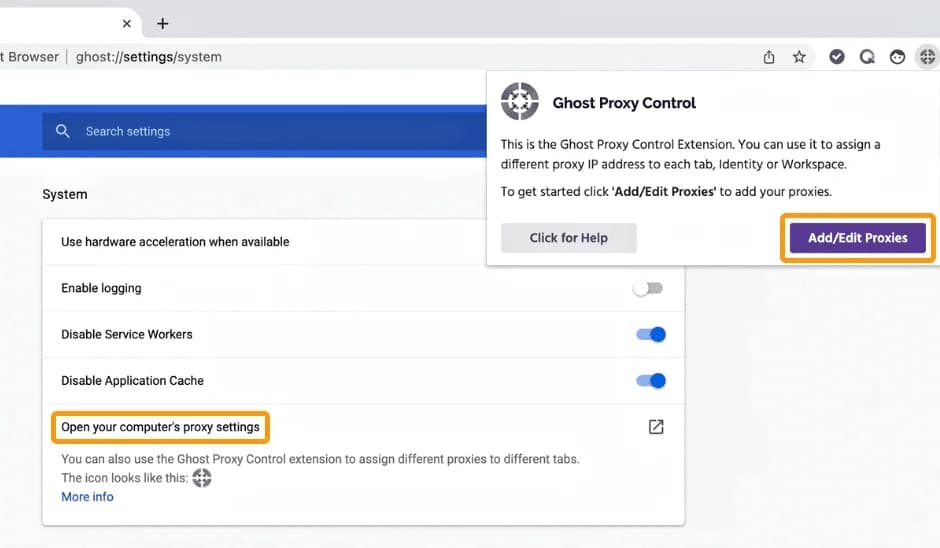Click the Ghost Proxy Control logo in popup
Screen dimensions: 940x548
coord(520,102)
